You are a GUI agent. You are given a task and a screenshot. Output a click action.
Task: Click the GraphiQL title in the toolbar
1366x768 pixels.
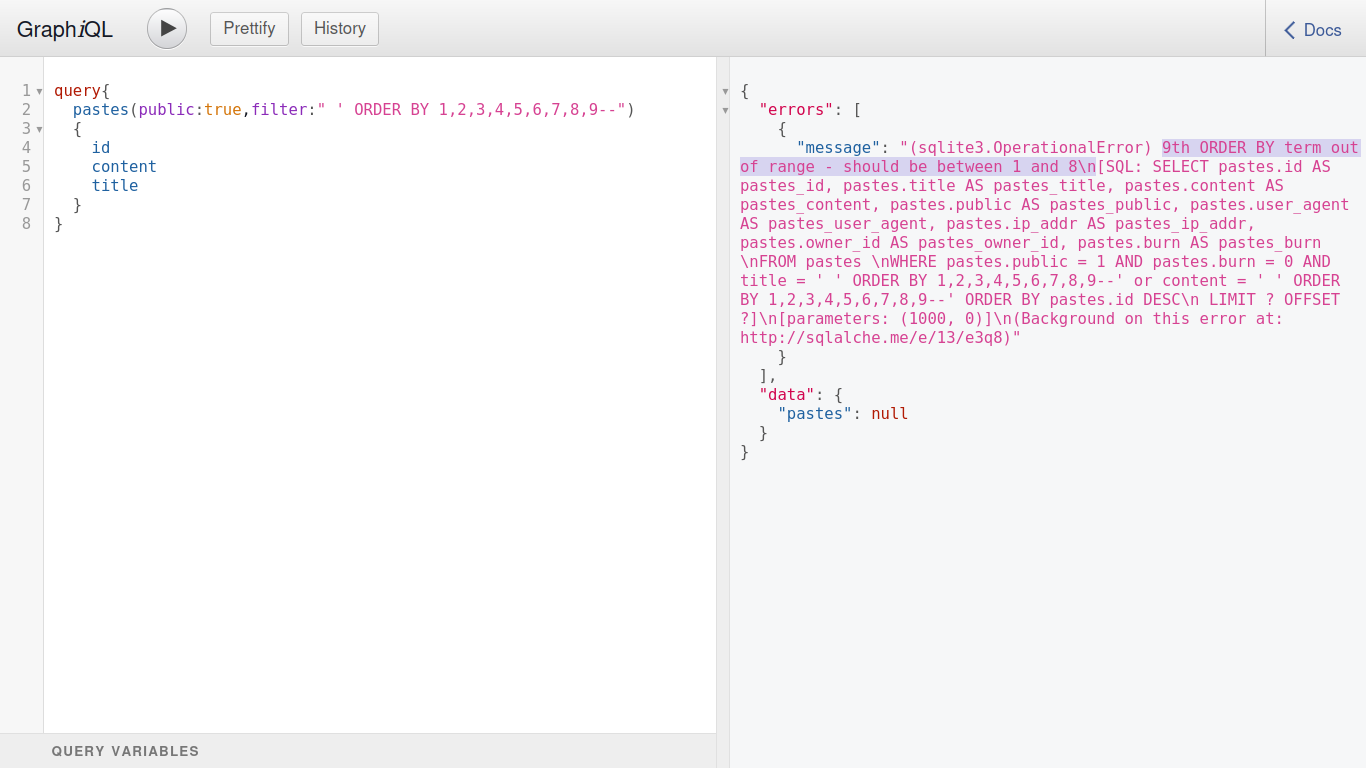[x=65, y=30]
